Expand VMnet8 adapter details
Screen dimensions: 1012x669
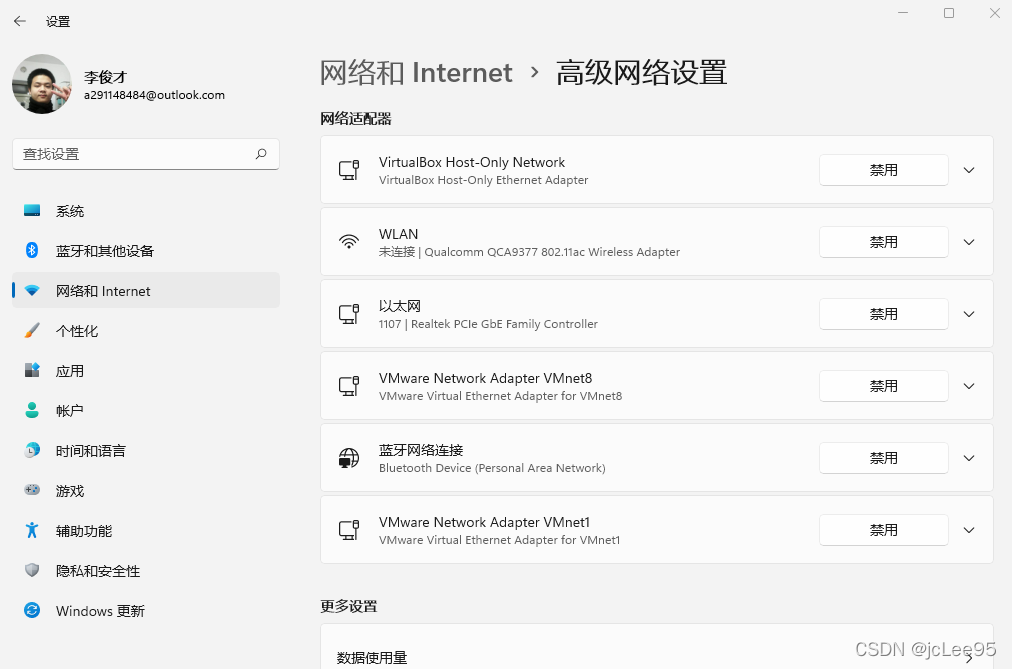[969, 386]
